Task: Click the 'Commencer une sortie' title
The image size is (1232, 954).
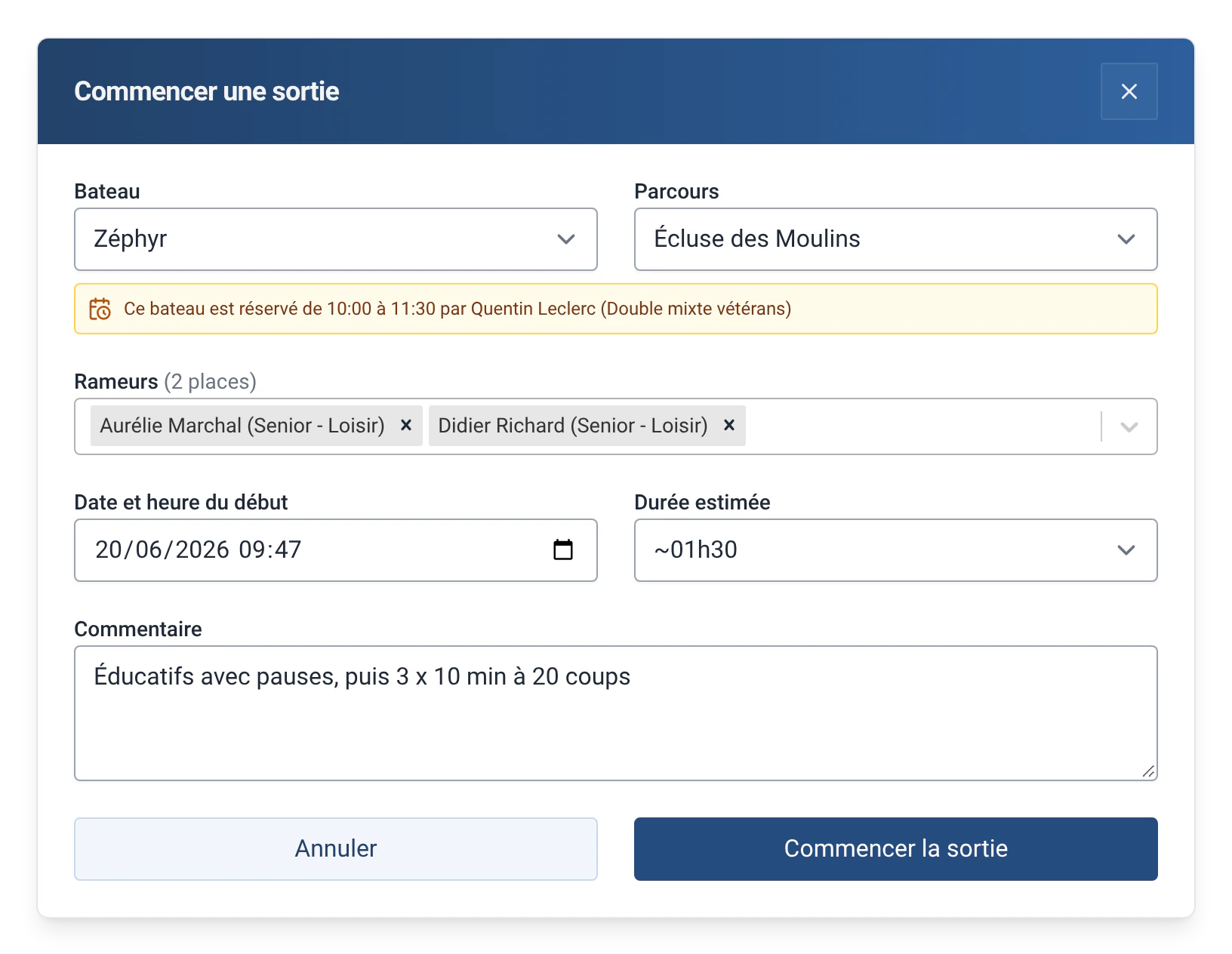Action: pos(207,91)
